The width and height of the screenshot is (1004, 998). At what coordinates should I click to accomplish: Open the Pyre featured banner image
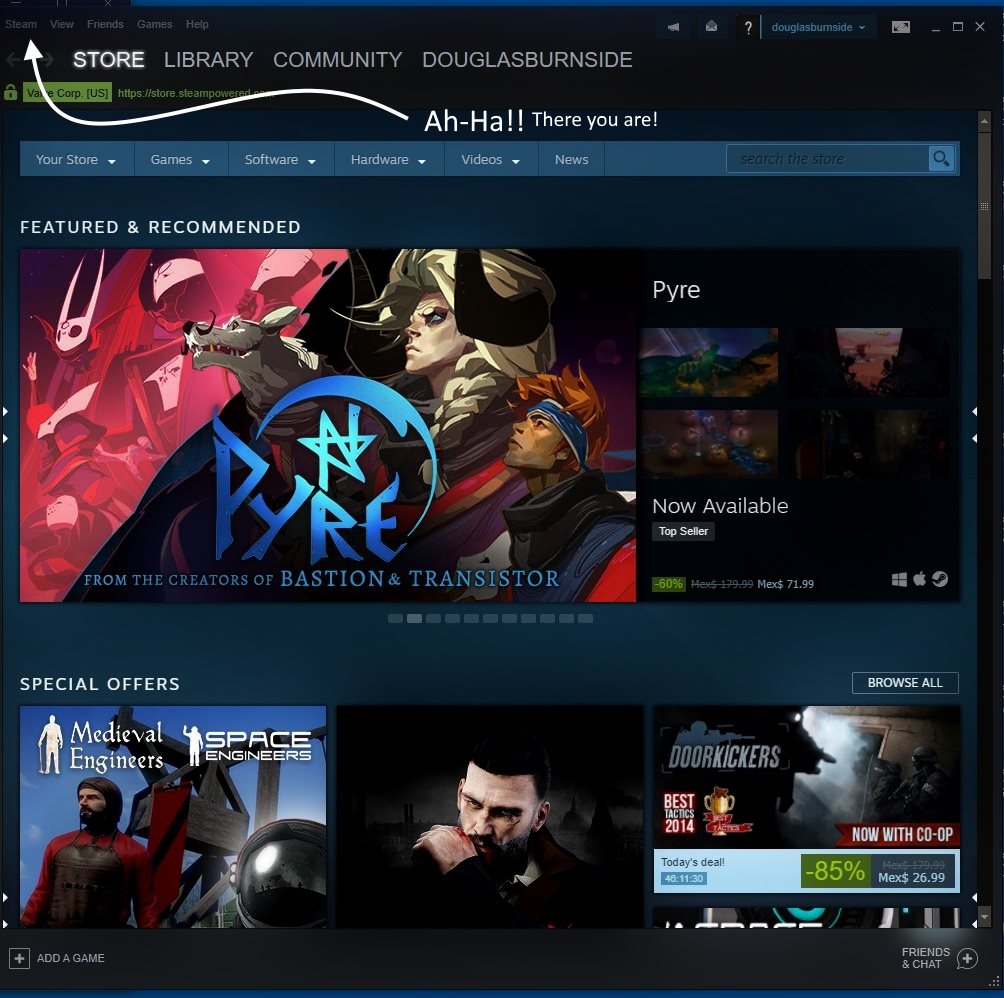tap(328, 425)
